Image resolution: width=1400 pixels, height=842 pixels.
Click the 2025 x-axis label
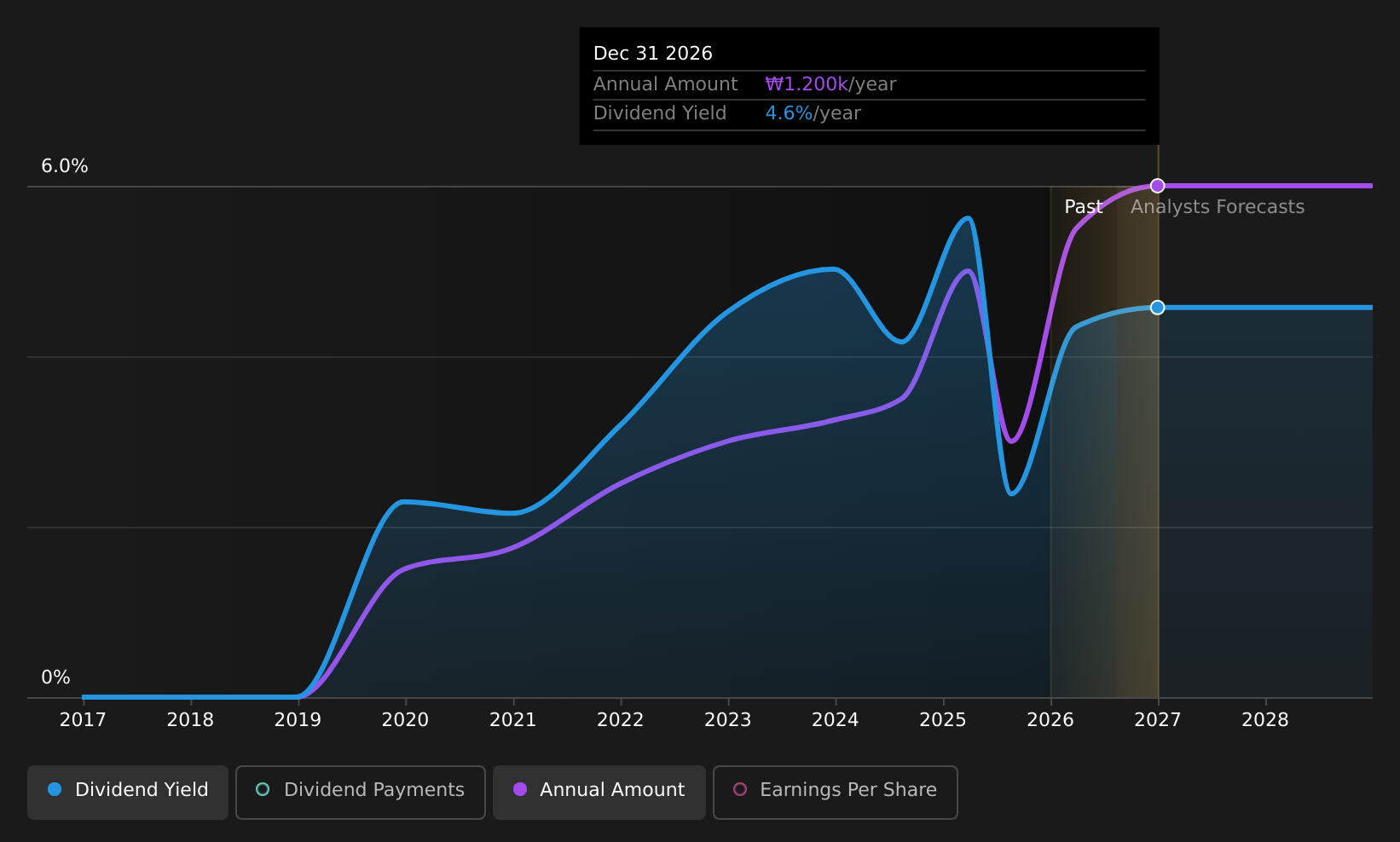coord(942,720)
